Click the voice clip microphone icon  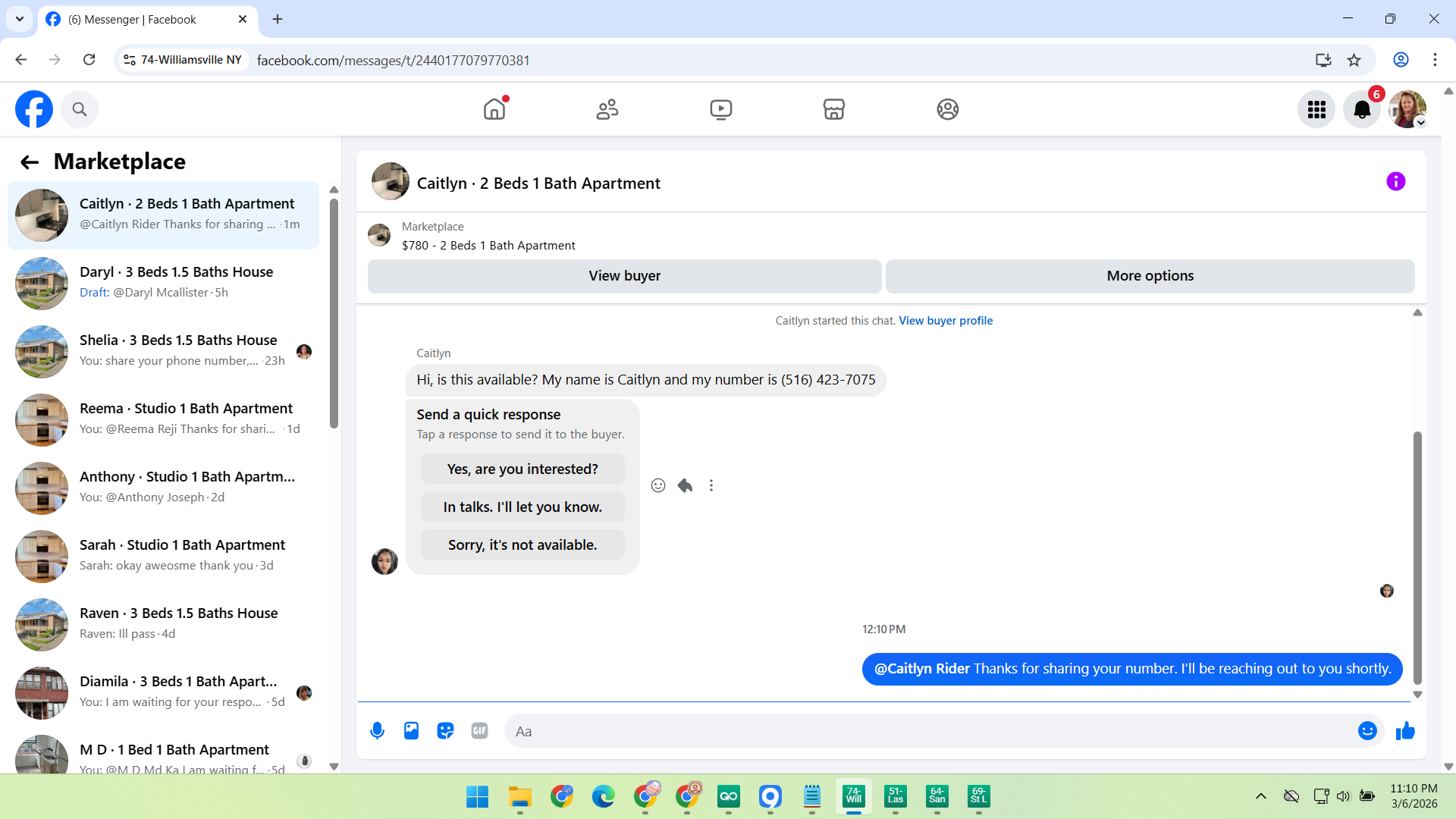point(377,731)
